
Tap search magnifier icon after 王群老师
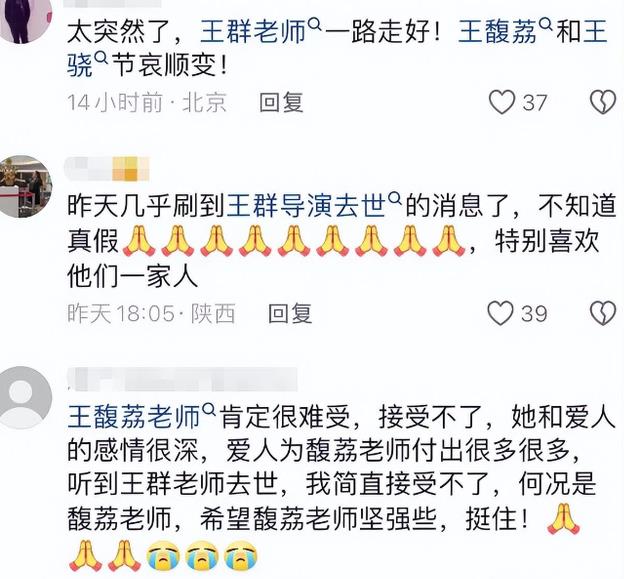(x=314, y=25)
